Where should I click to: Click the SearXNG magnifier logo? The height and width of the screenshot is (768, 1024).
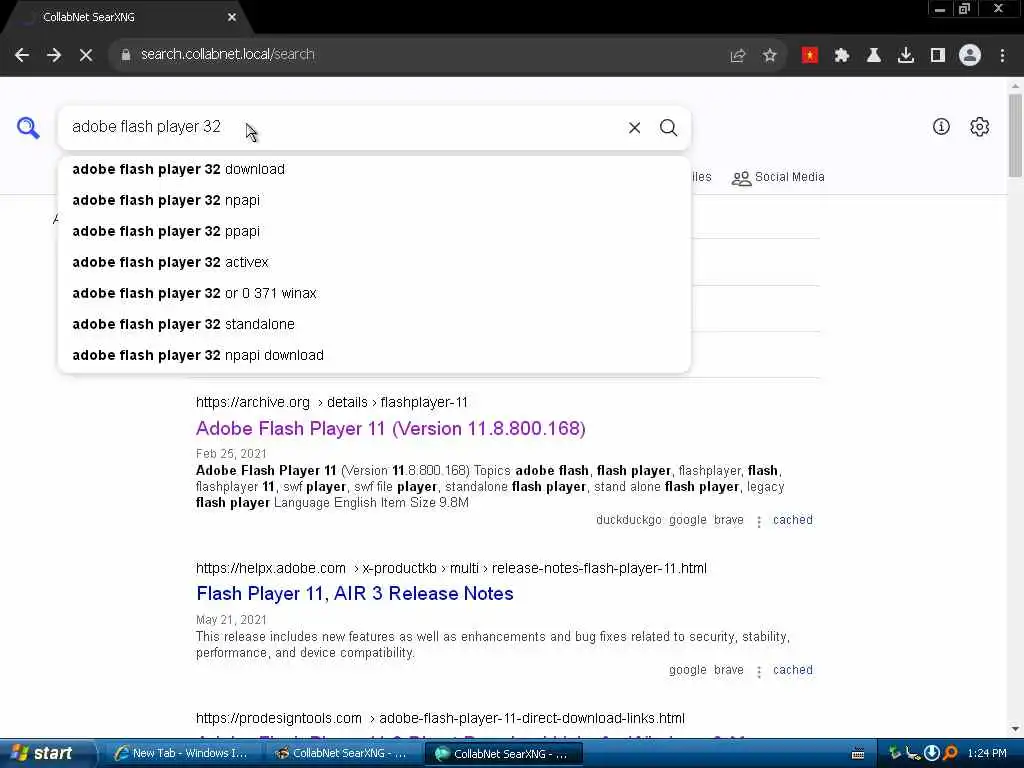click(28, 127)
